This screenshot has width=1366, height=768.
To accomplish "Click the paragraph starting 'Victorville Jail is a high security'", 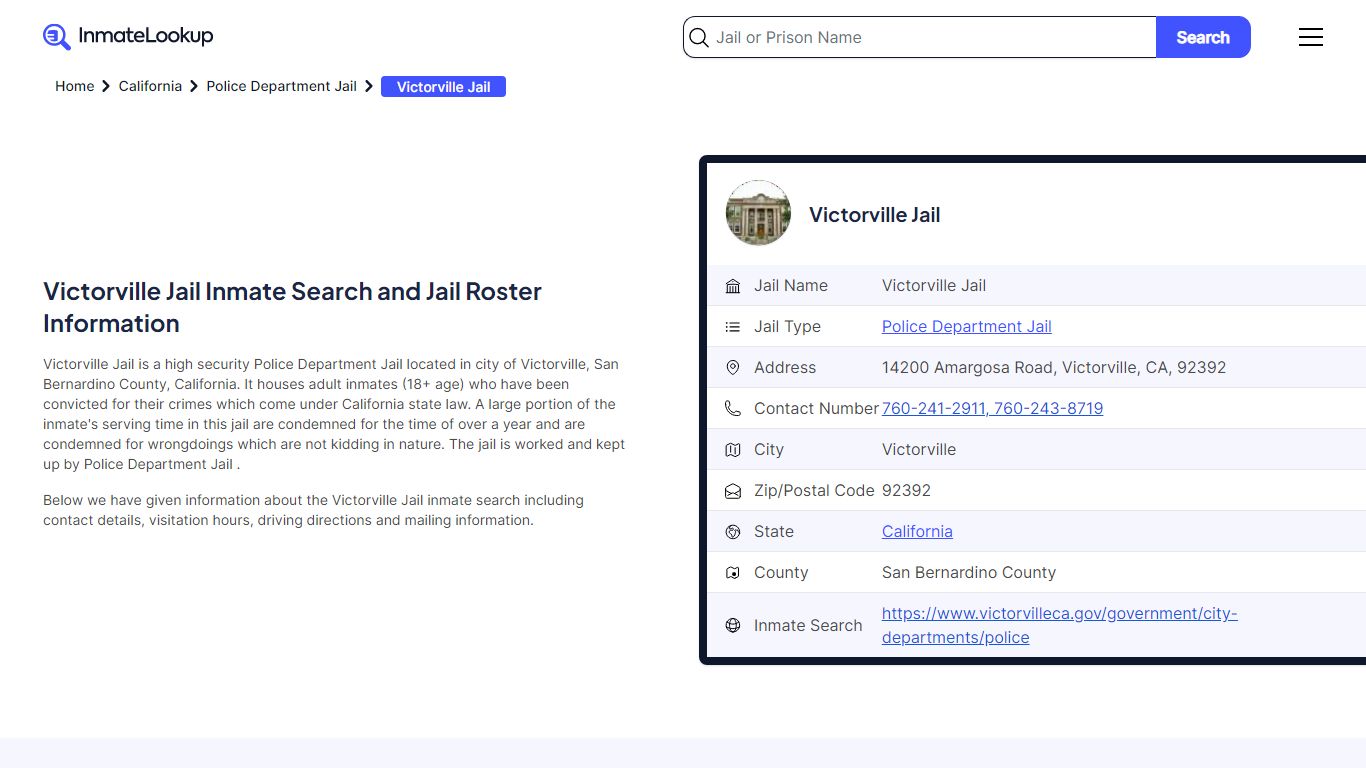I will 334,414.
